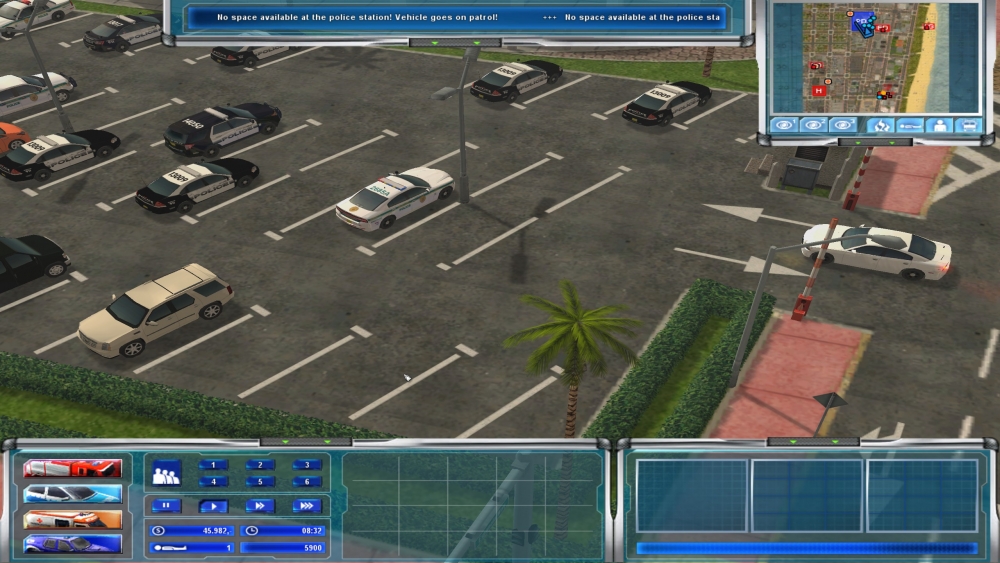Image resolution: width=1000 pixels, height=563 pixels.
Task: Collapse the bottom-left control panel
Action: 306,441
